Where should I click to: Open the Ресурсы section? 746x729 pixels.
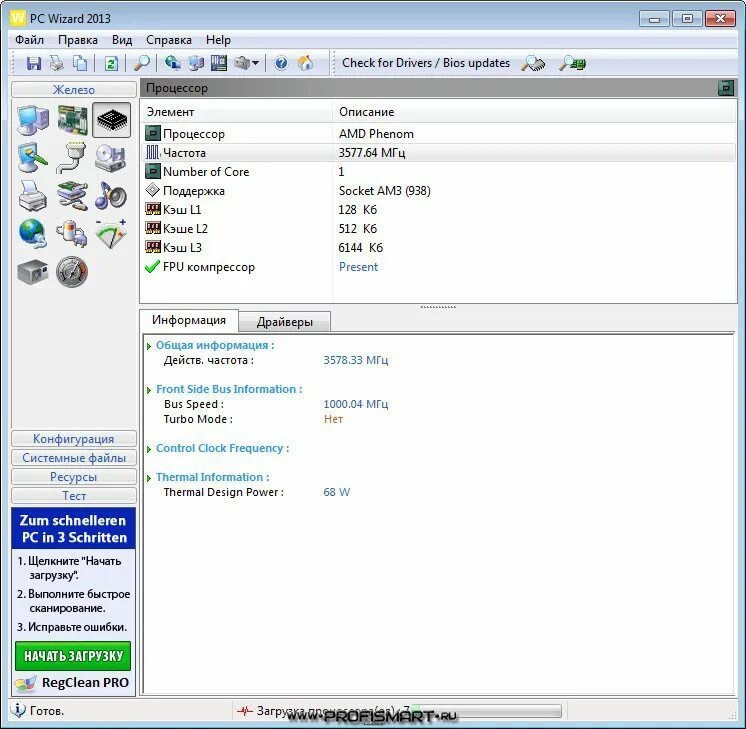point(74,477)
